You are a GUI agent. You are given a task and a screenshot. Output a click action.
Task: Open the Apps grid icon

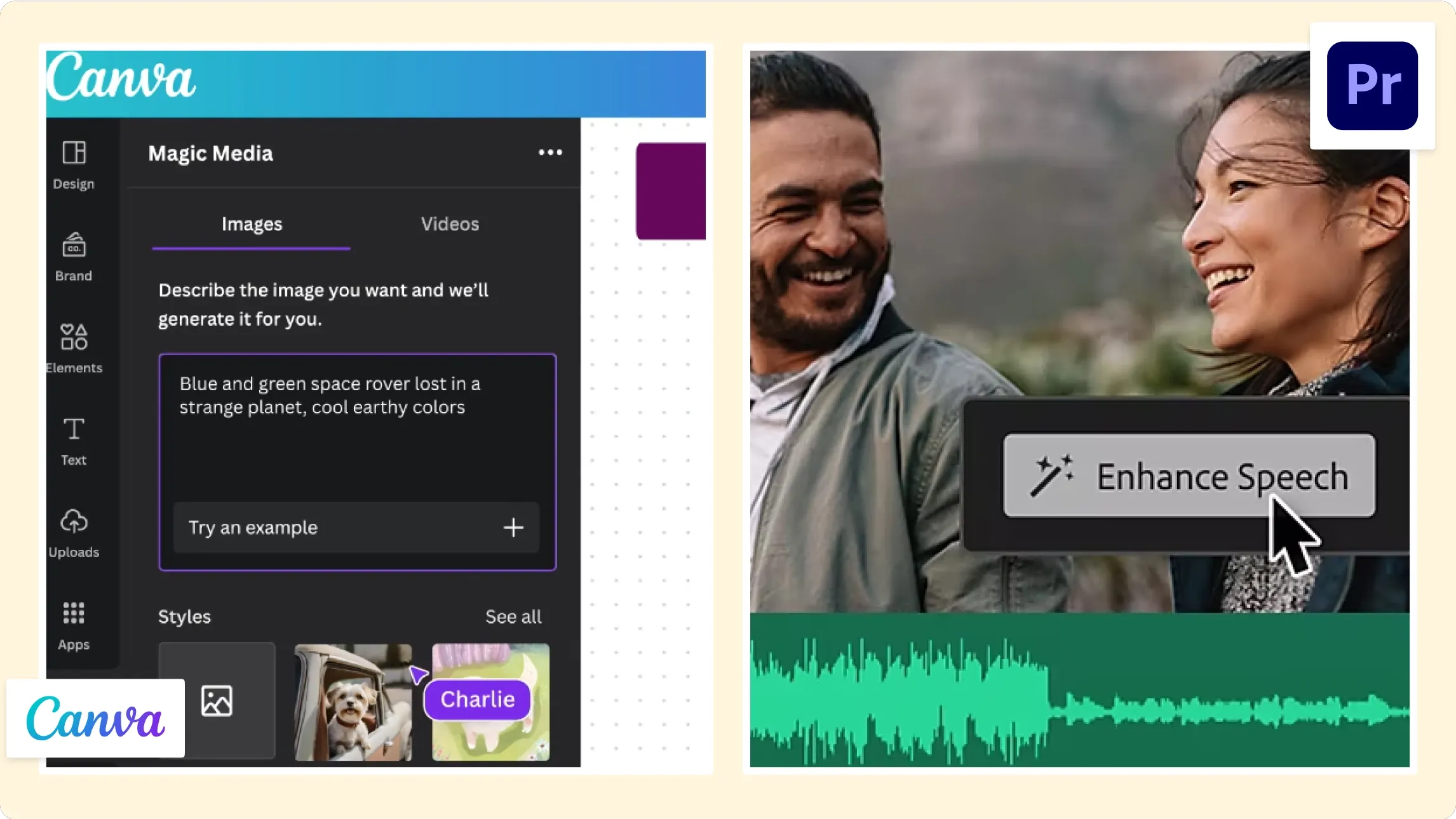[x=74, y=624]
